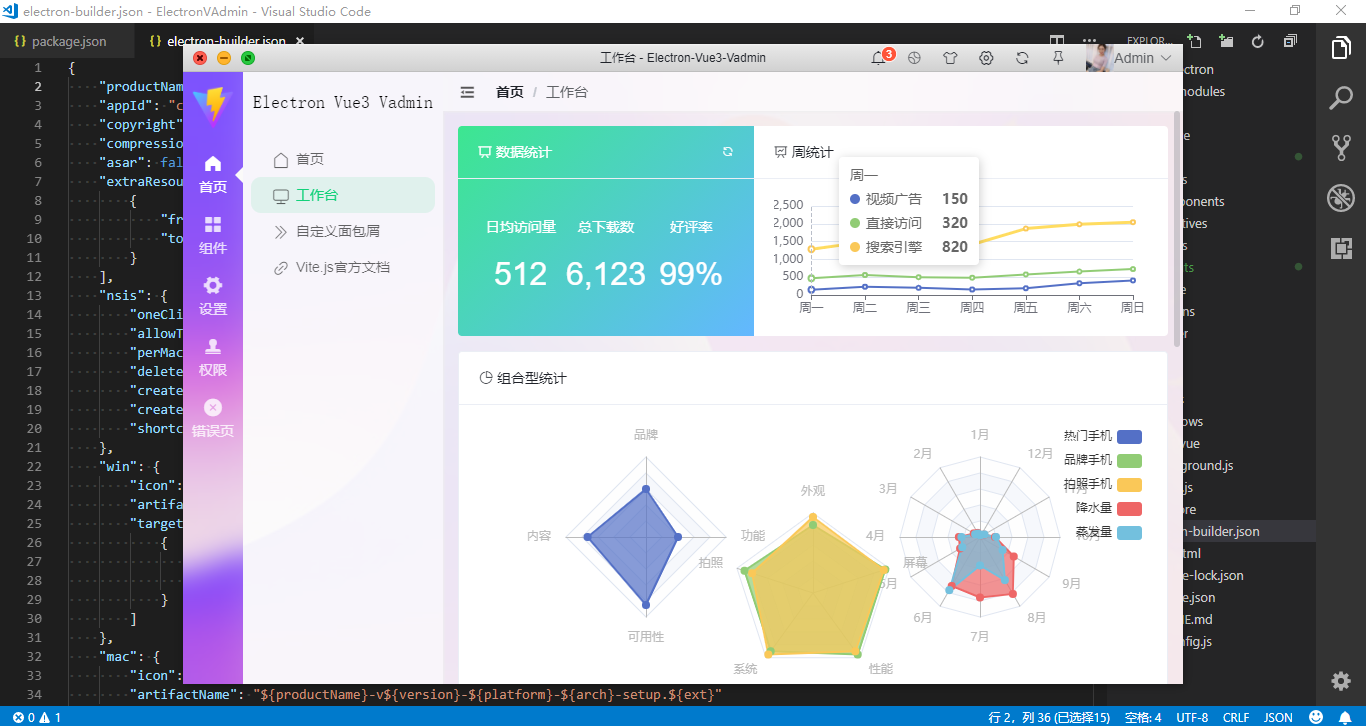The width and height of the screenshot is (1366, 726).
Task: Switch to the package.json editor tab
Action: click(67, 42)
